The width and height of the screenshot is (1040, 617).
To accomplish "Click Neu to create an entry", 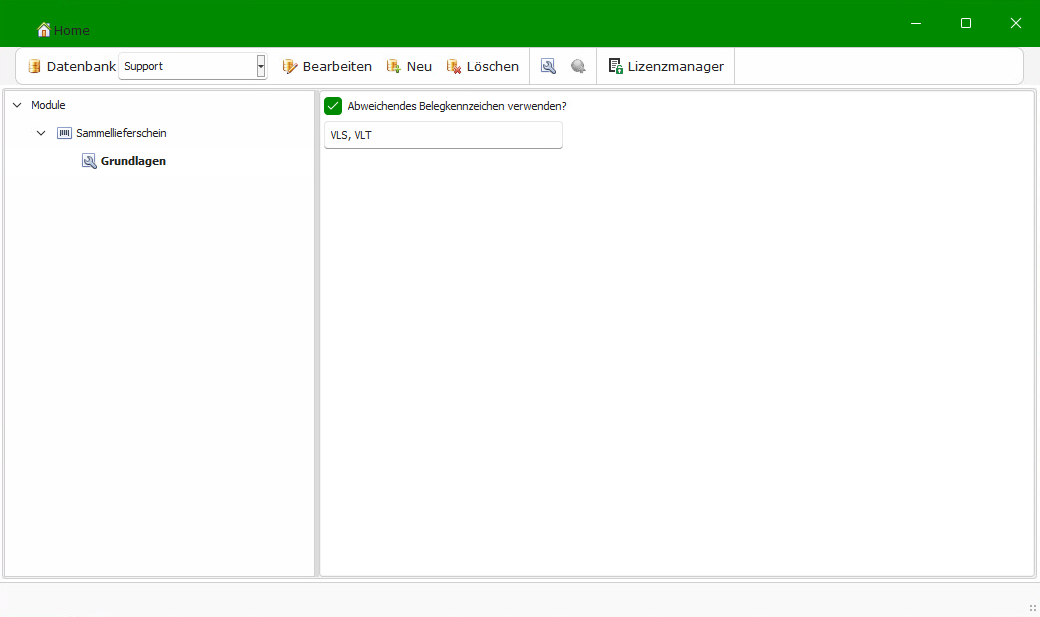I will point(409,66).
